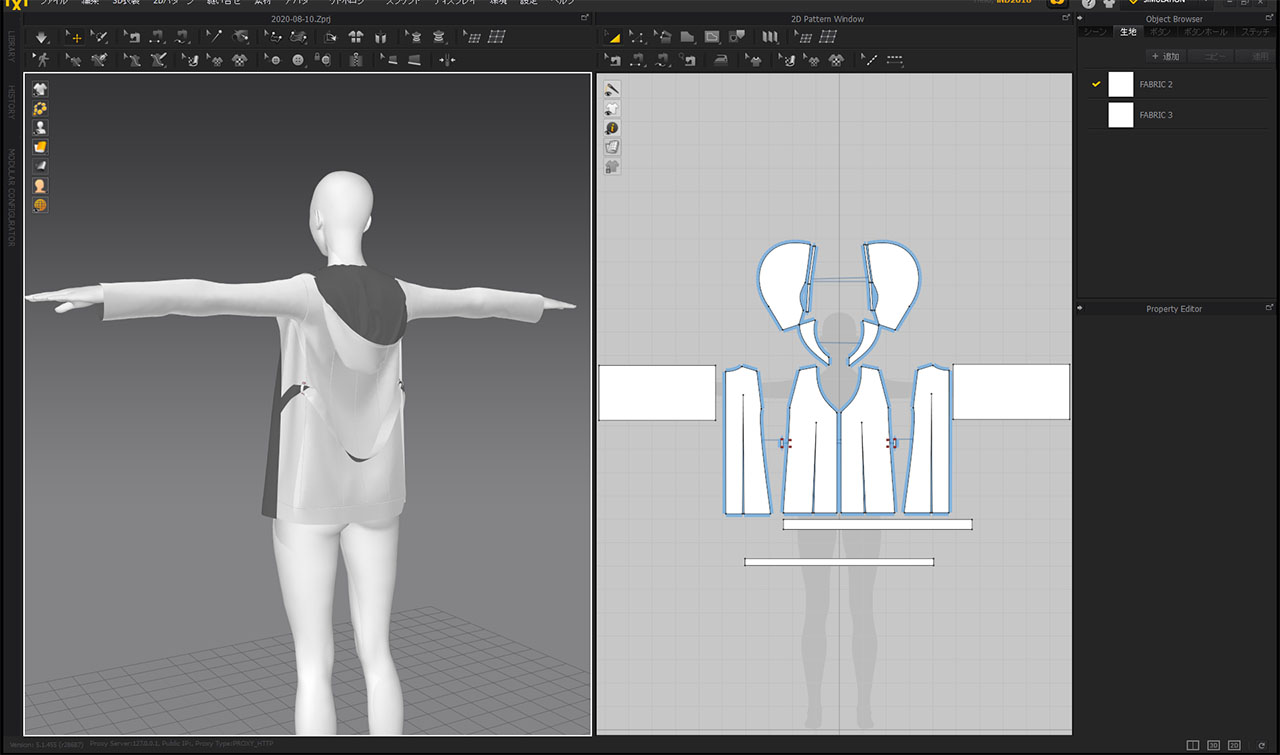Select the Tack on Avatar tool

coord(240,37)
